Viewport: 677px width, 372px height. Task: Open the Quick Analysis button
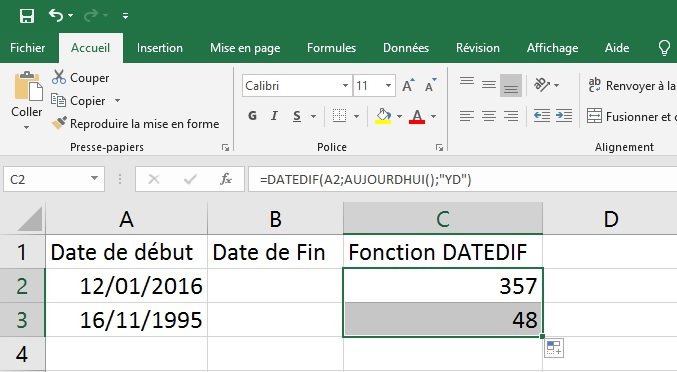tap(554, 348)
